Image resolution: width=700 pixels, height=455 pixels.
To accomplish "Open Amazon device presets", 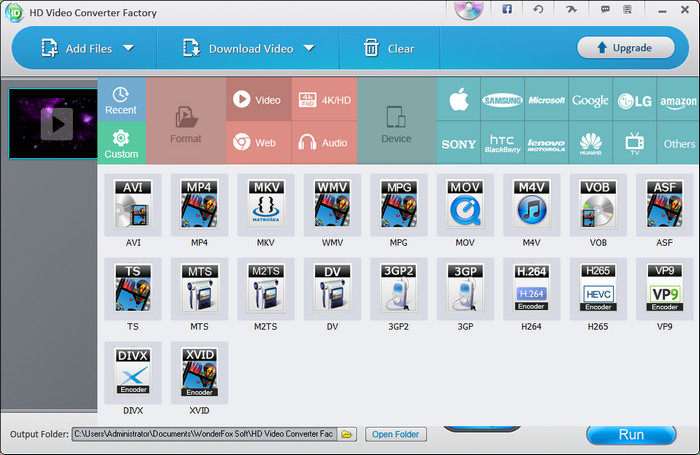I will (678, 99).
